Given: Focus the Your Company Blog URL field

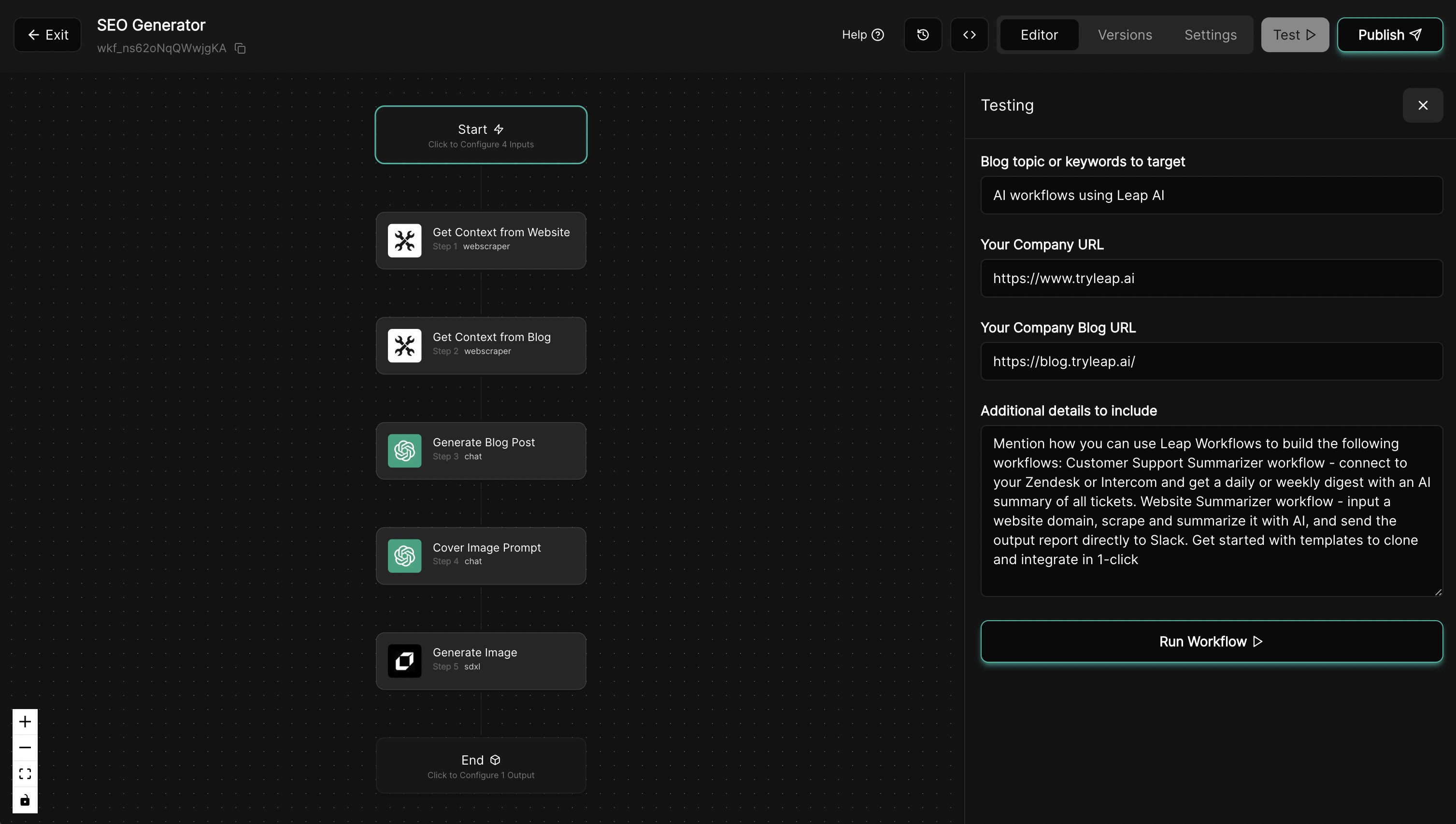Looking at the screenshot, I should click(1212, 361).
